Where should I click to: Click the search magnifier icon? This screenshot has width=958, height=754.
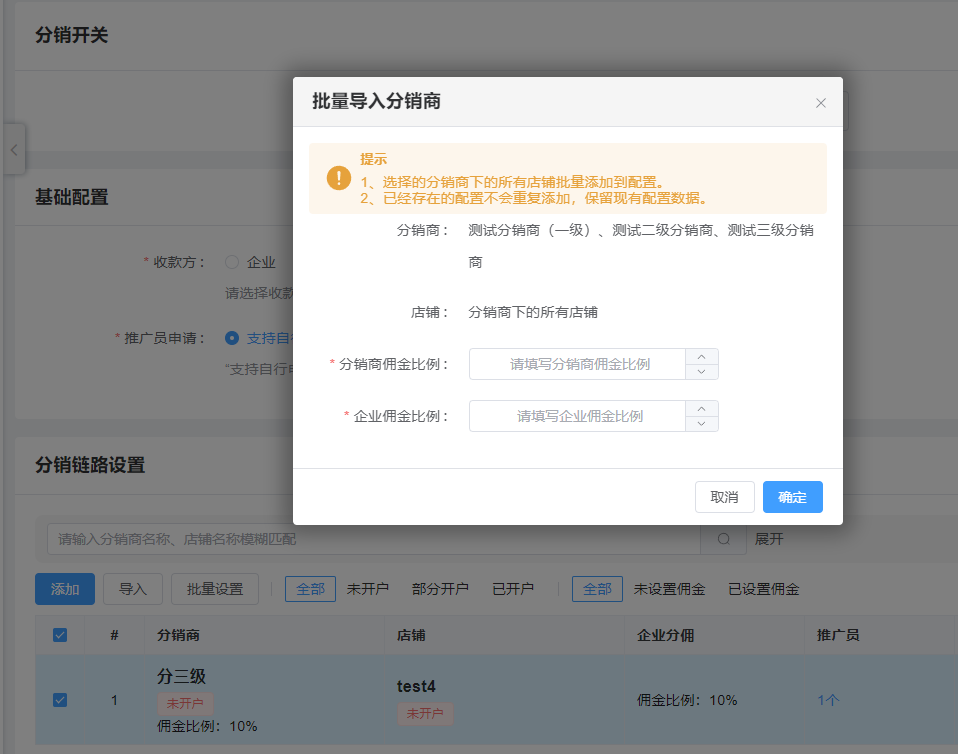(723, 538)
